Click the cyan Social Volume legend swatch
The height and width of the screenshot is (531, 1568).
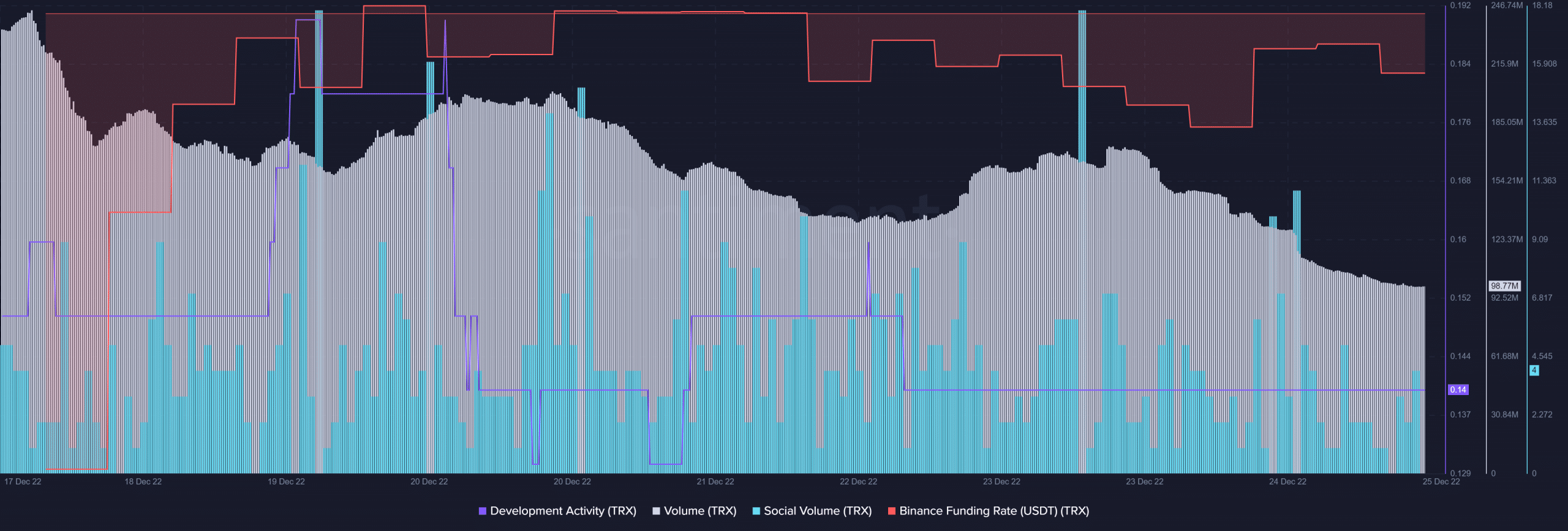pos(756,511)
